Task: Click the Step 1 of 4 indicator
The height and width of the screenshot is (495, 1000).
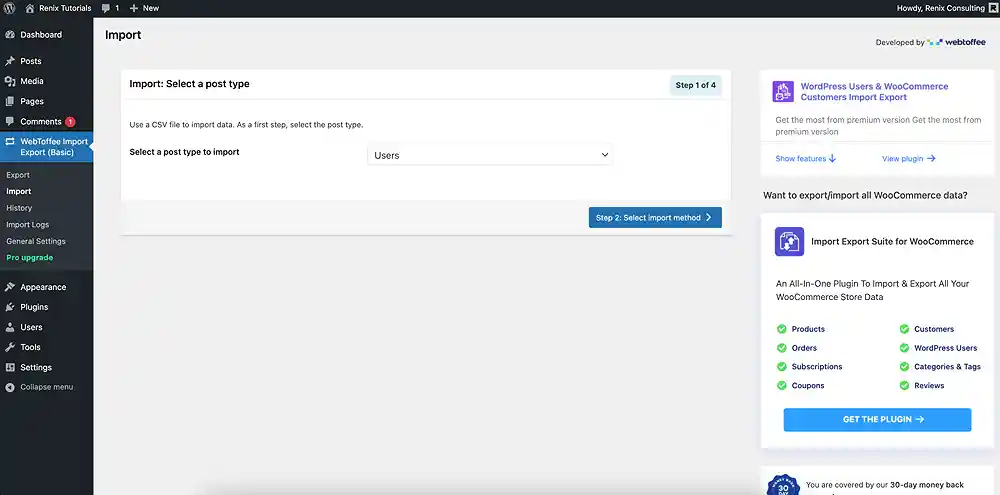Action: [695, 85]
